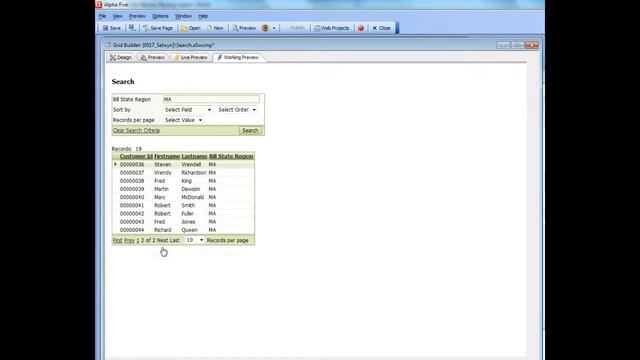Sort by Bill State Region column header

(x=231, y=156)
